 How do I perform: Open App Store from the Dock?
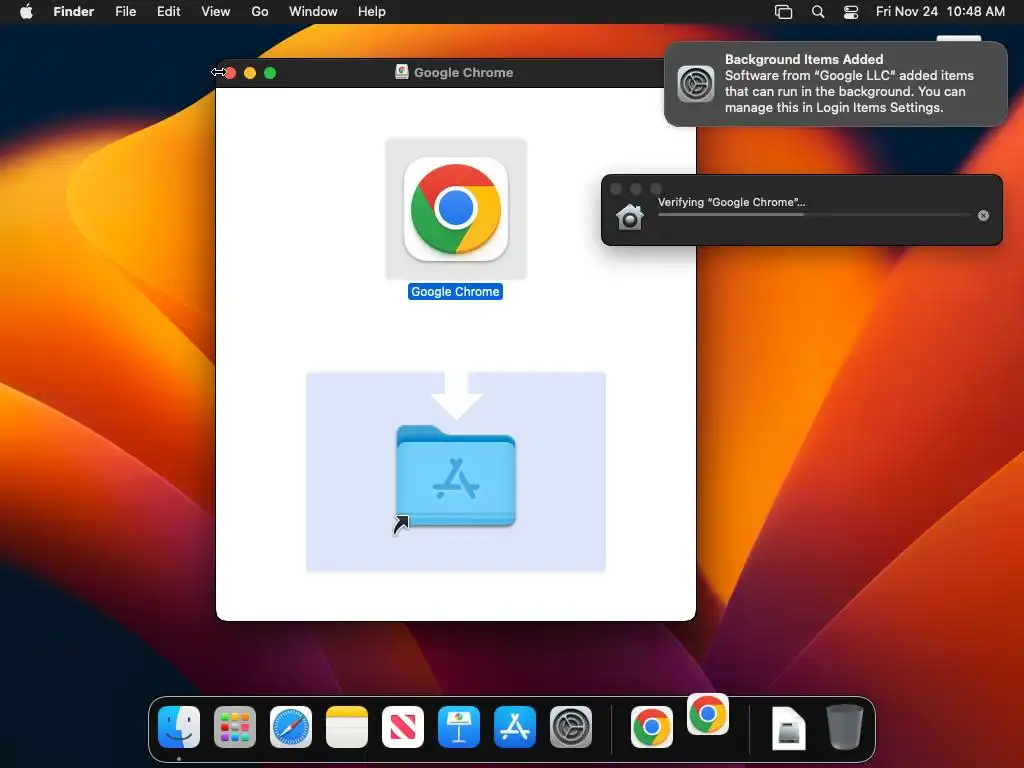pos(515,727)
